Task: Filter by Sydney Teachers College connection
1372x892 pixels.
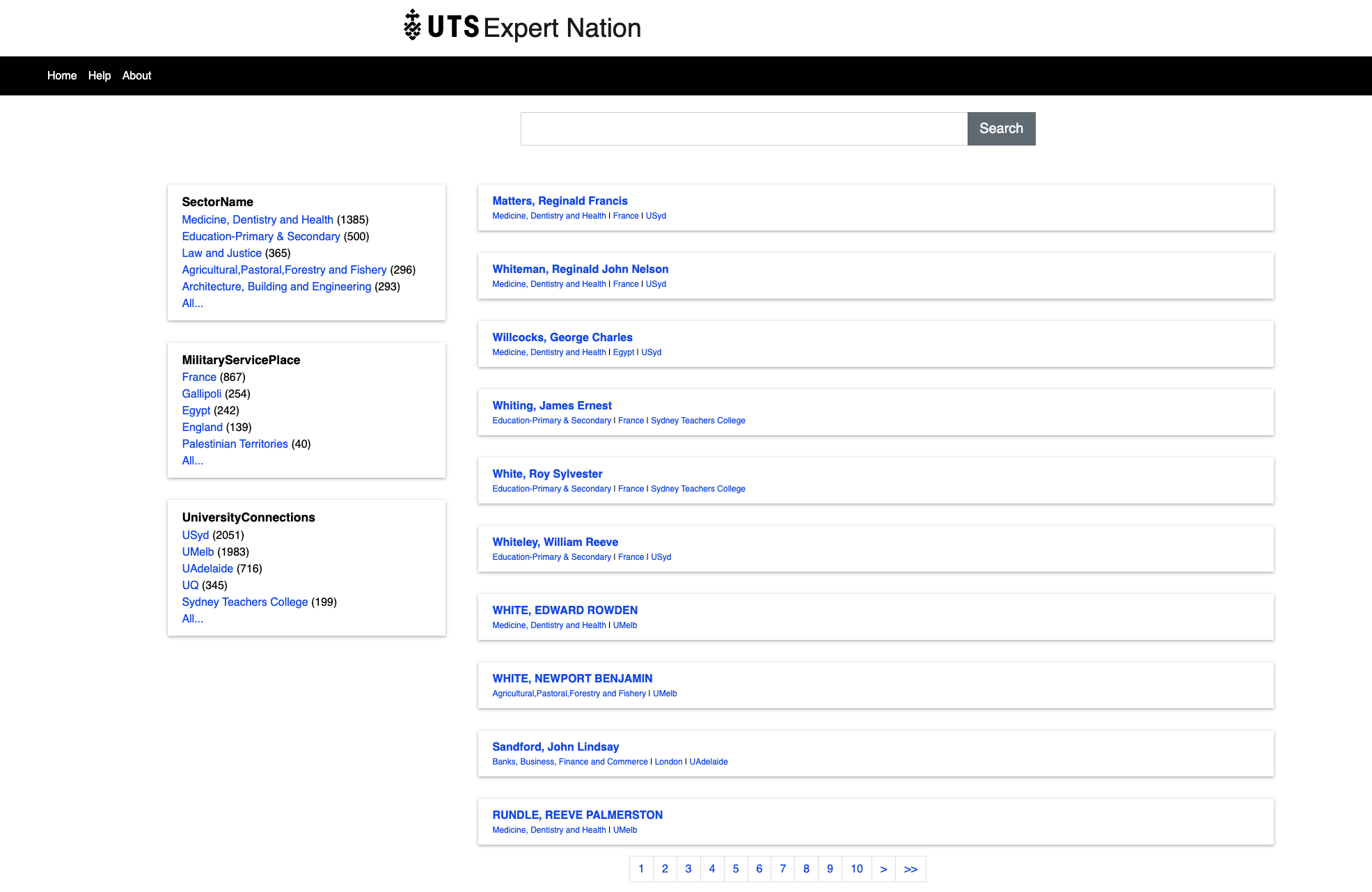Action: (x=245, y=602)
